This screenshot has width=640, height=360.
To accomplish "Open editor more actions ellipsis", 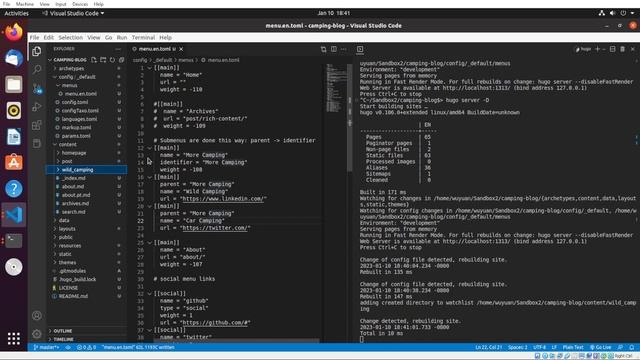I will pos(344,49).
